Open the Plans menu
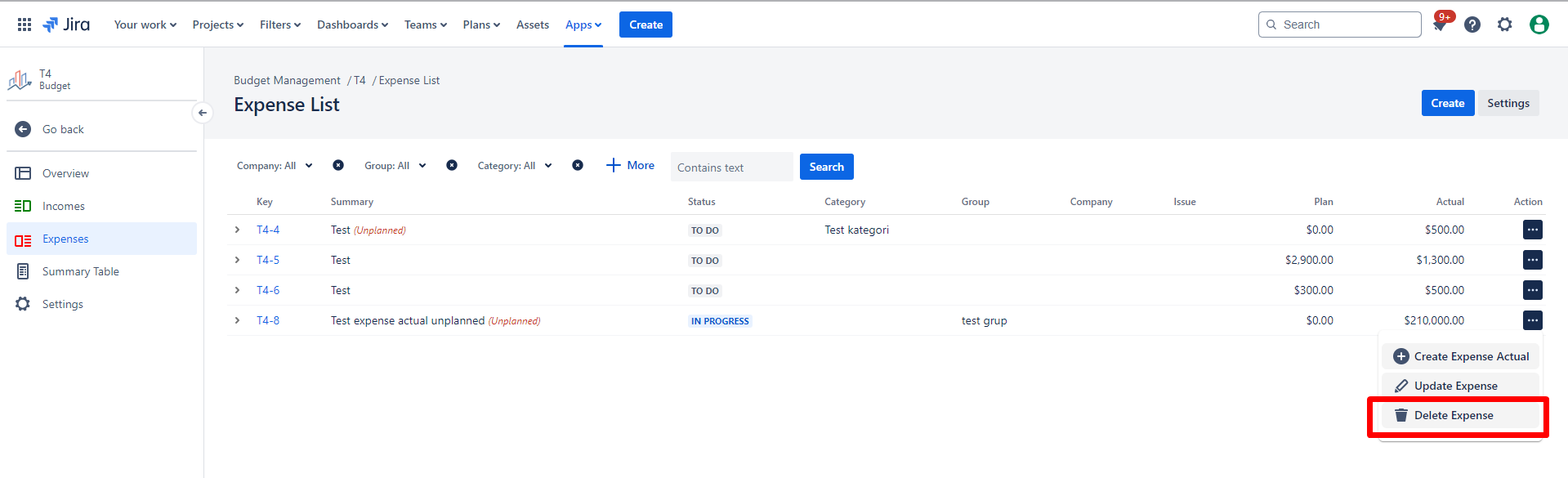This screenshot has width=1568, height=478. (481, 25)
